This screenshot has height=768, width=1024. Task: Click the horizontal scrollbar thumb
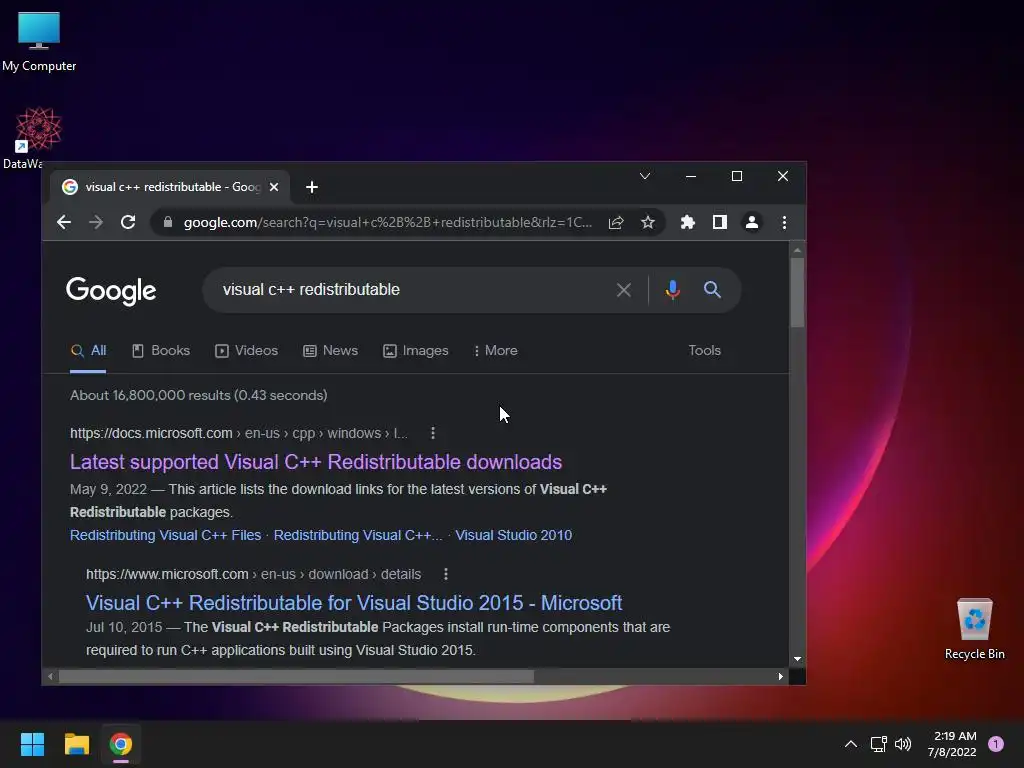[x=296, y=677]
